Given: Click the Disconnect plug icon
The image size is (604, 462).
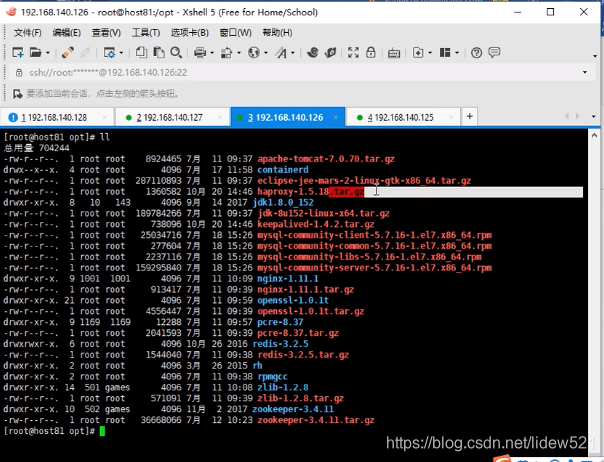Looking at the screenshot, I should [x=68, y=52].
